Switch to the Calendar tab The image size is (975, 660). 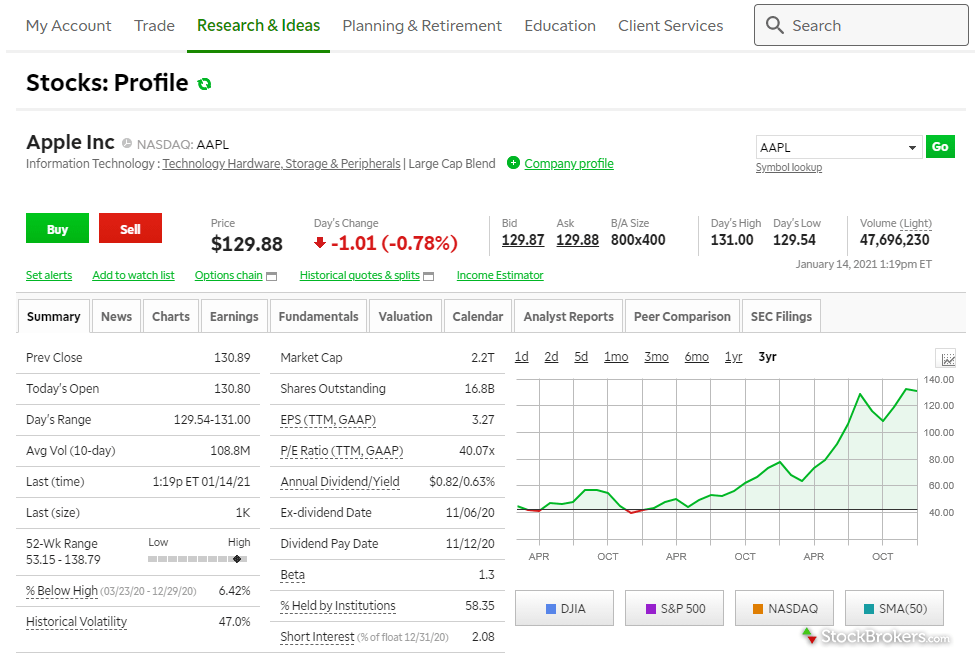[478, 316]
